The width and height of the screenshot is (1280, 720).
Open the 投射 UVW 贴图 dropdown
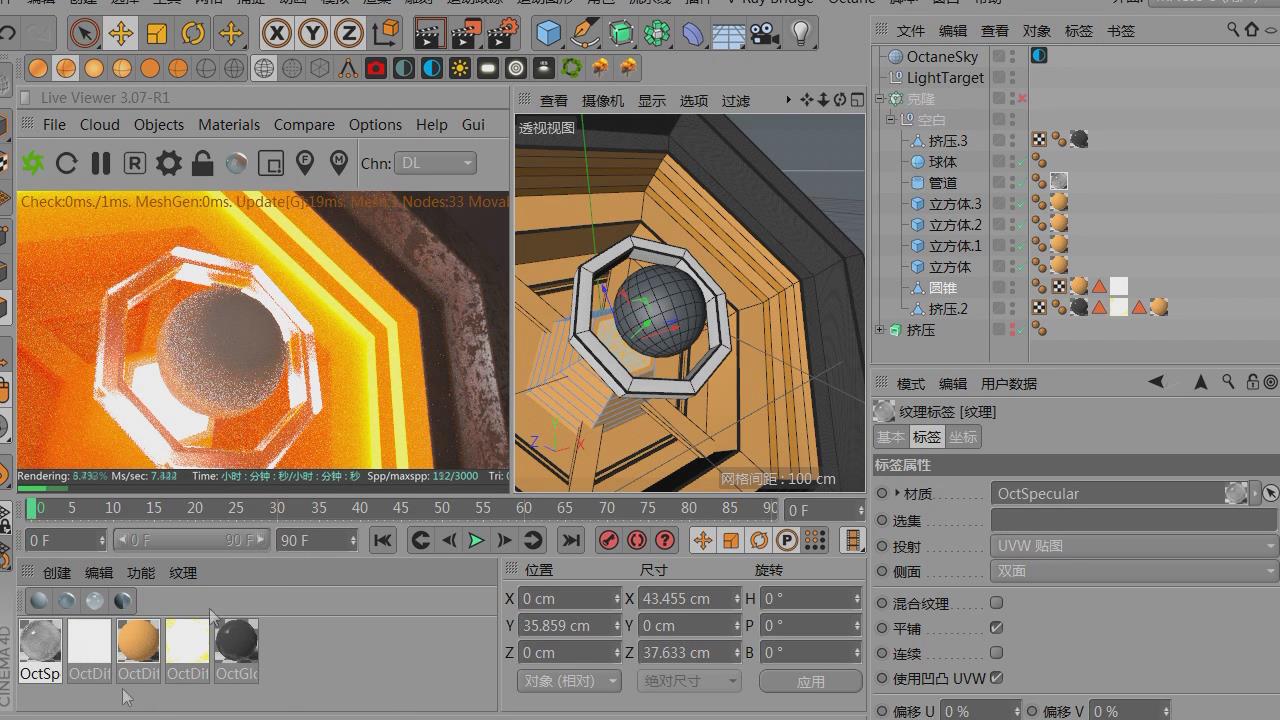coord(1135,546)
